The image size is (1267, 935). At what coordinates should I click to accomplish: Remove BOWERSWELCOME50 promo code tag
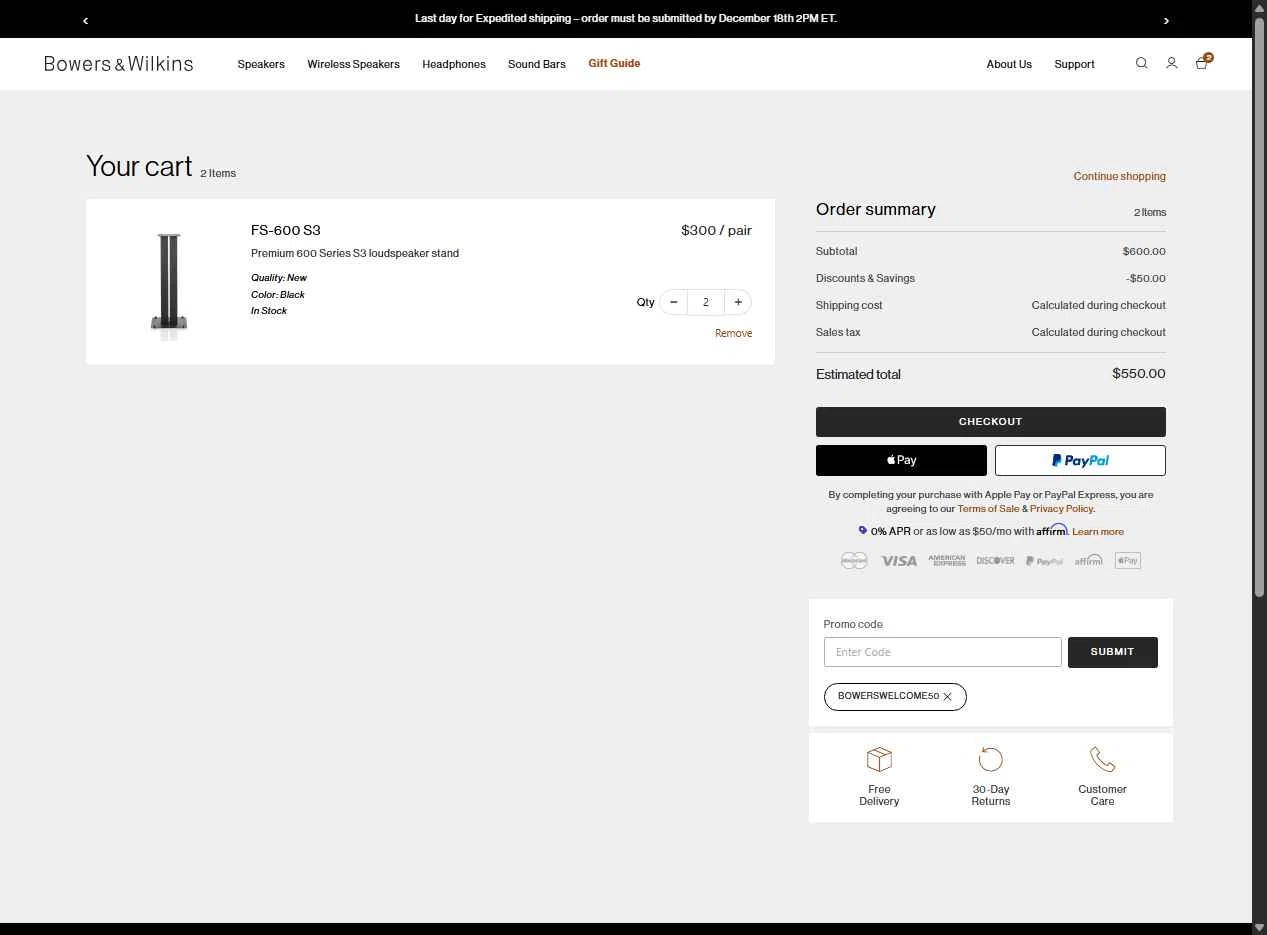tap(947, 697)
